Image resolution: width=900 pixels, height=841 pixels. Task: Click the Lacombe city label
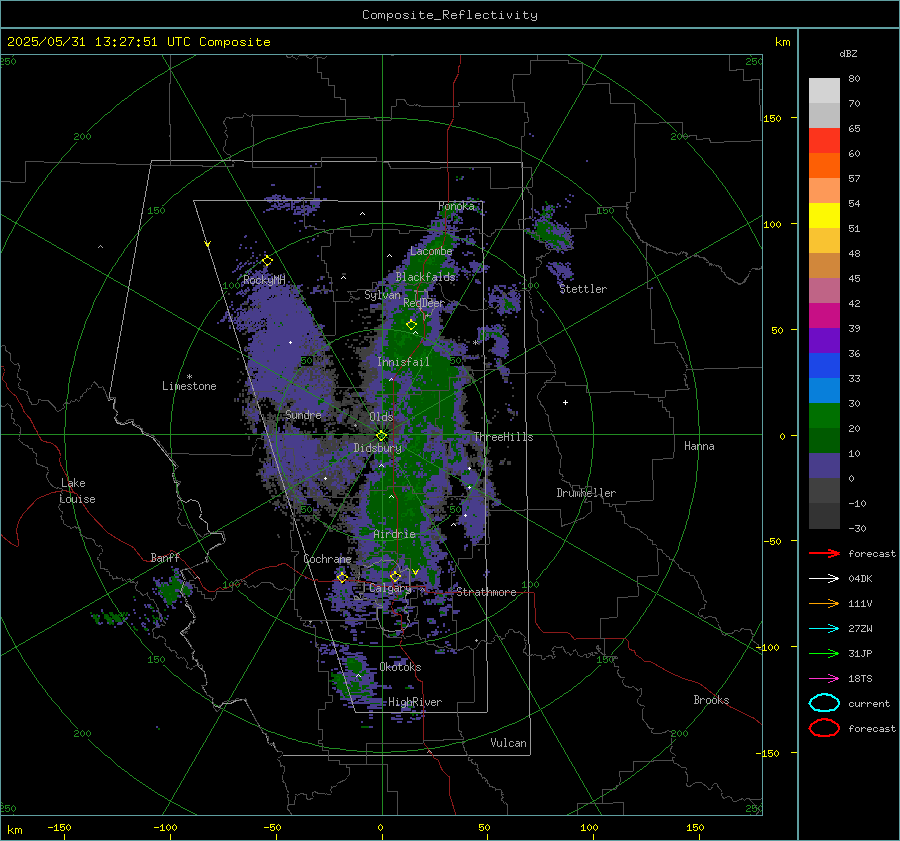point(431,251)
